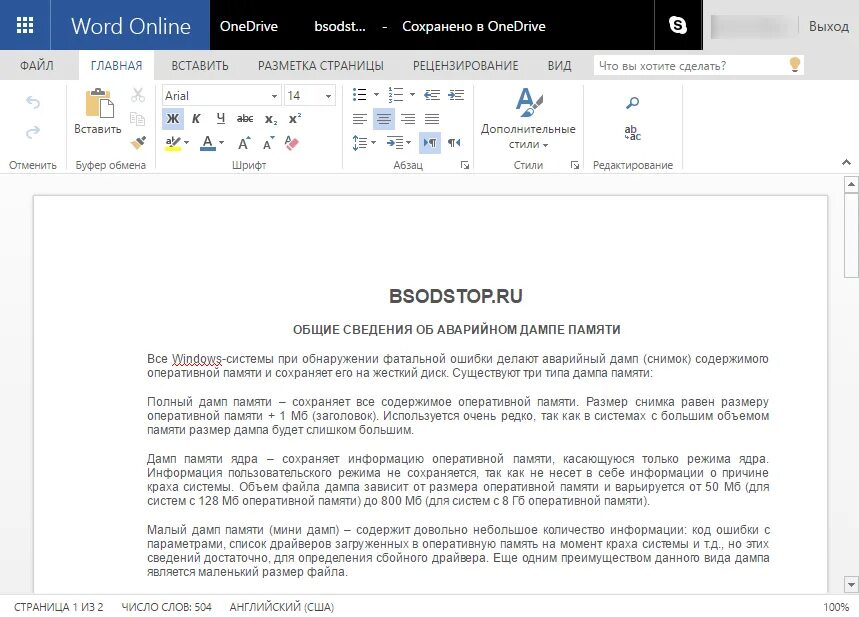Apply the blue font color A
Screen dimensions: 859x617
[208, 143]
